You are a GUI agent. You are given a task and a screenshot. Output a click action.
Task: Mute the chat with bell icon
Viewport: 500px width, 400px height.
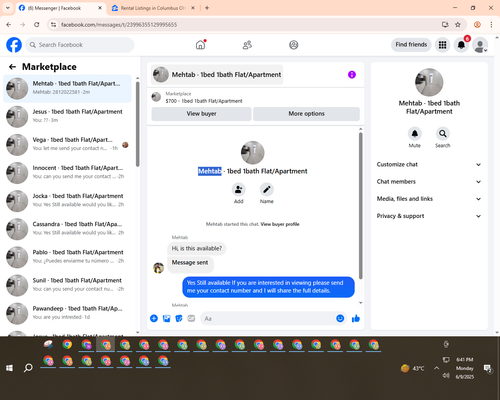[415, 134]
